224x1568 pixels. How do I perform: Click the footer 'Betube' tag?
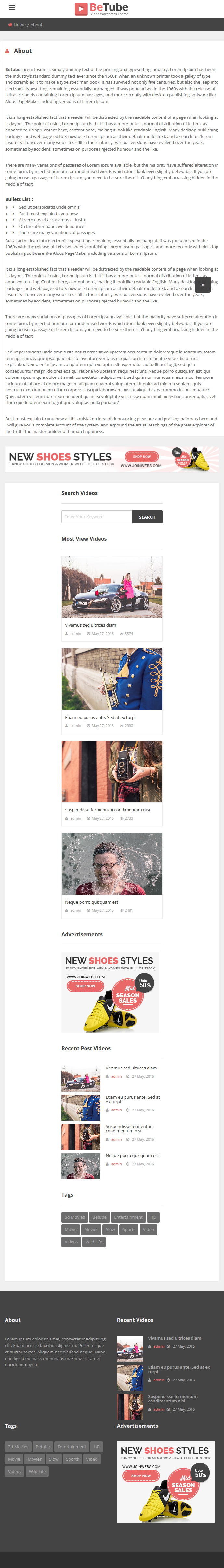(x=43, y=1446)
